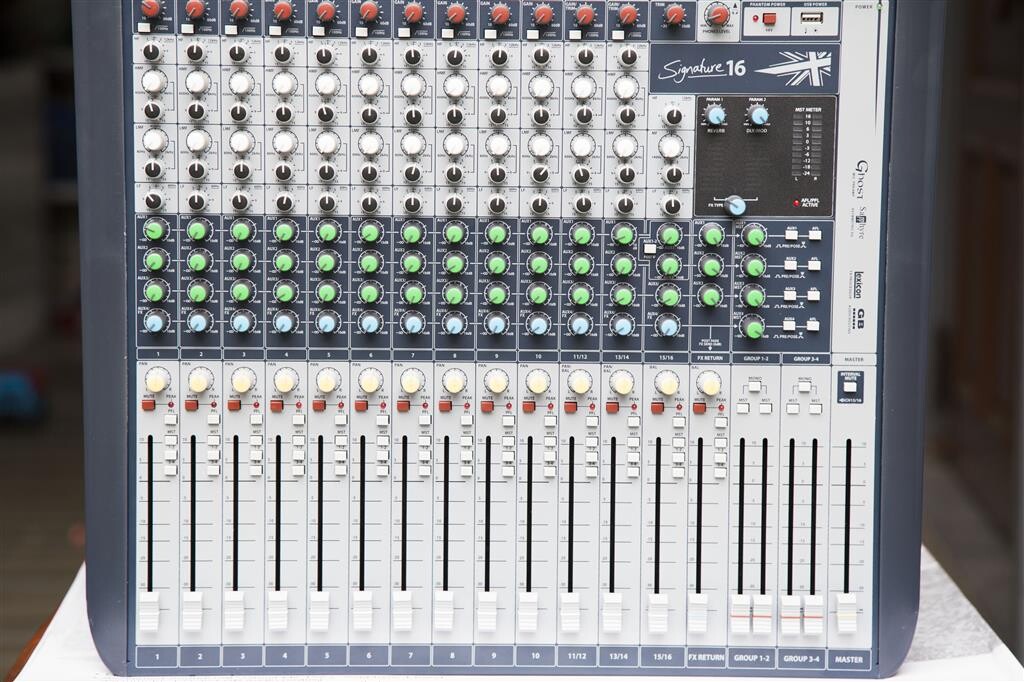Turn the green AUX2 knob on channel 3

tap(241, 261)
